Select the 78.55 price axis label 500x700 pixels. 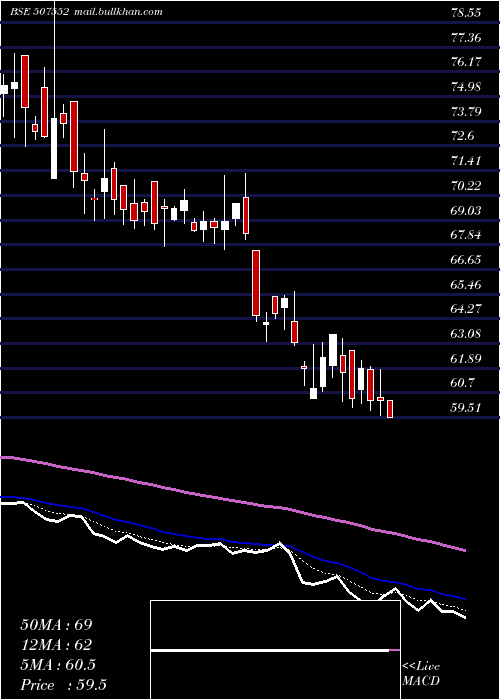pyautogui.click(x=466, y=12)
